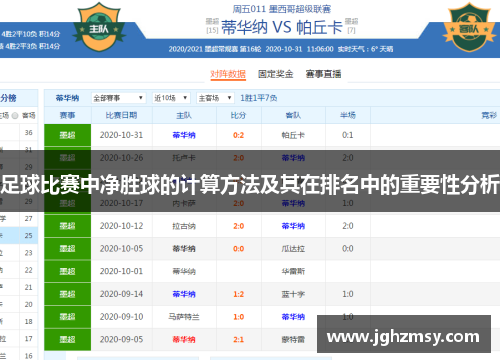Screen dimensions: 500x362
Task: Click the score 2:1
Action: (238, 339)
